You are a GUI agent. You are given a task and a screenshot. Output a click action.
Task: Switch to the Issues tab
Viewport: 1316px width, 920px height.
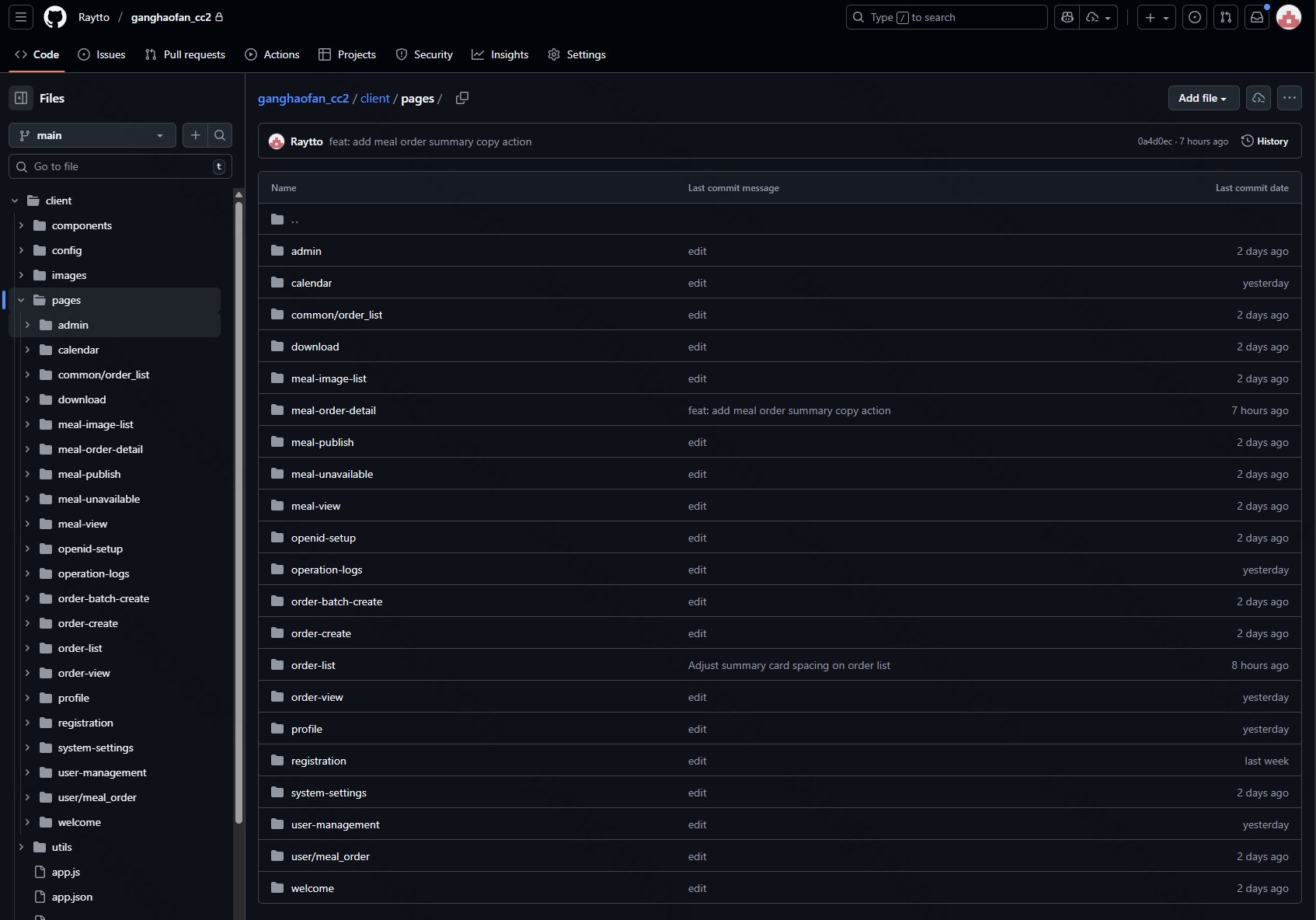[102, 54]
